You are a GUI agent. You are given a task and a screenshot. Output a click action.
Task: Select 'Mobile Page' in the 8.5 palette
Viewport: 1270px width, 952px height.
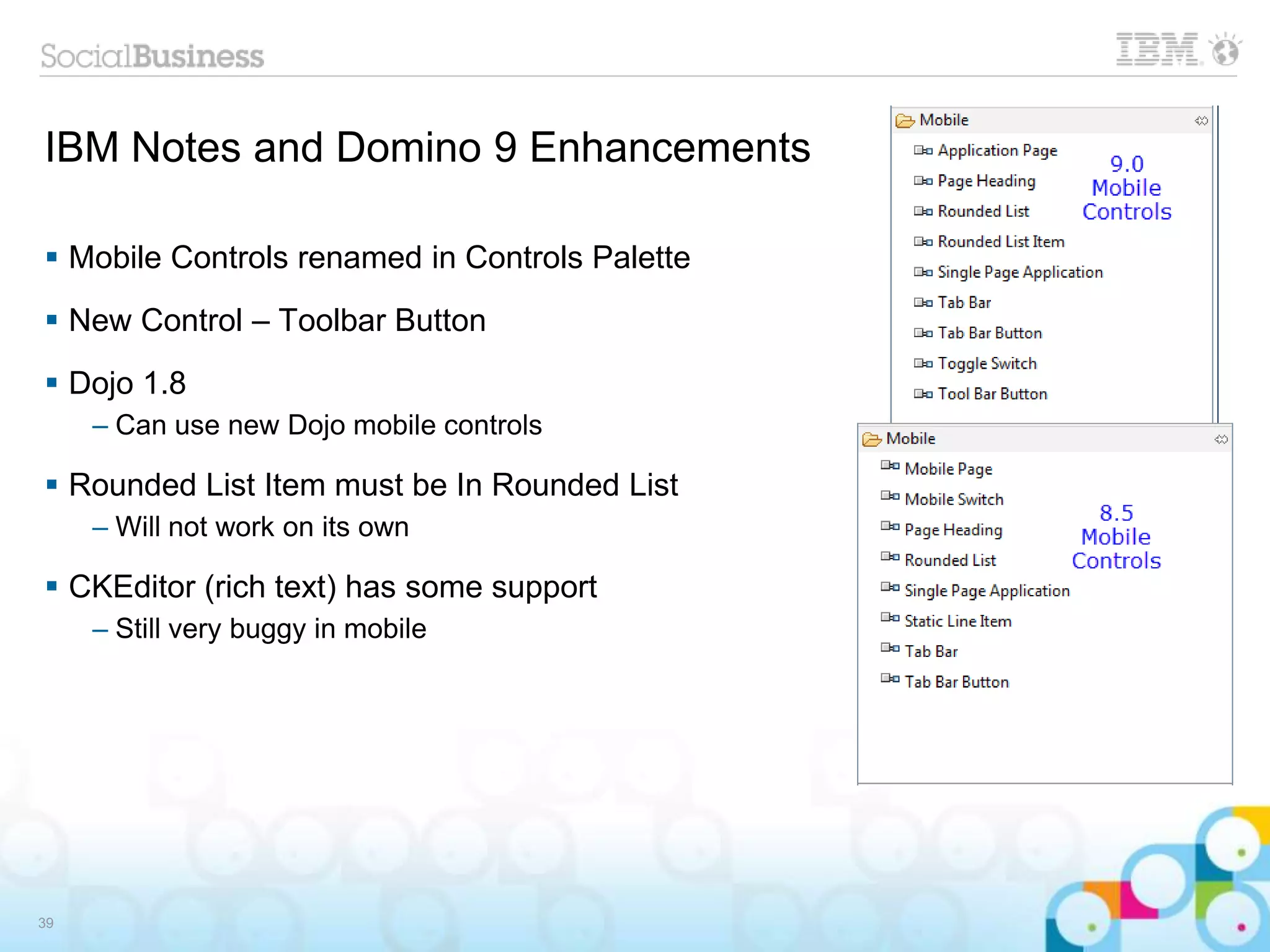(x=948, y=469)
